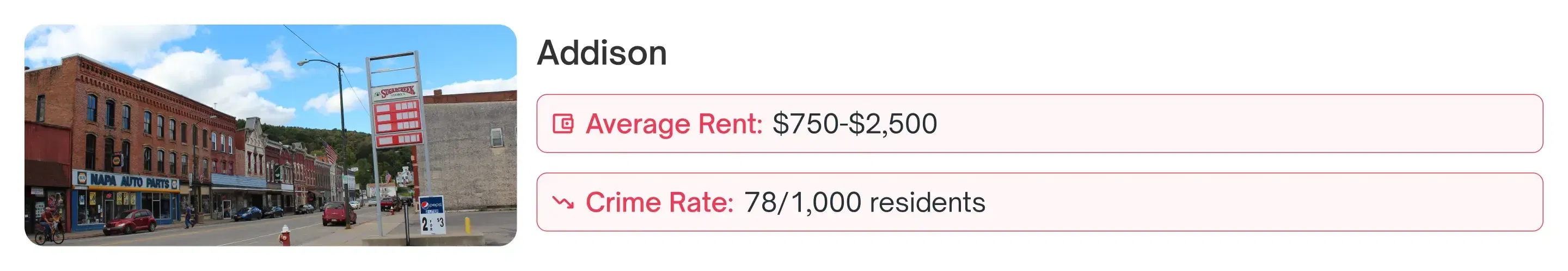Select the Average Rent label
This screenshot has height=271, width=1568.
pos(674,124)
